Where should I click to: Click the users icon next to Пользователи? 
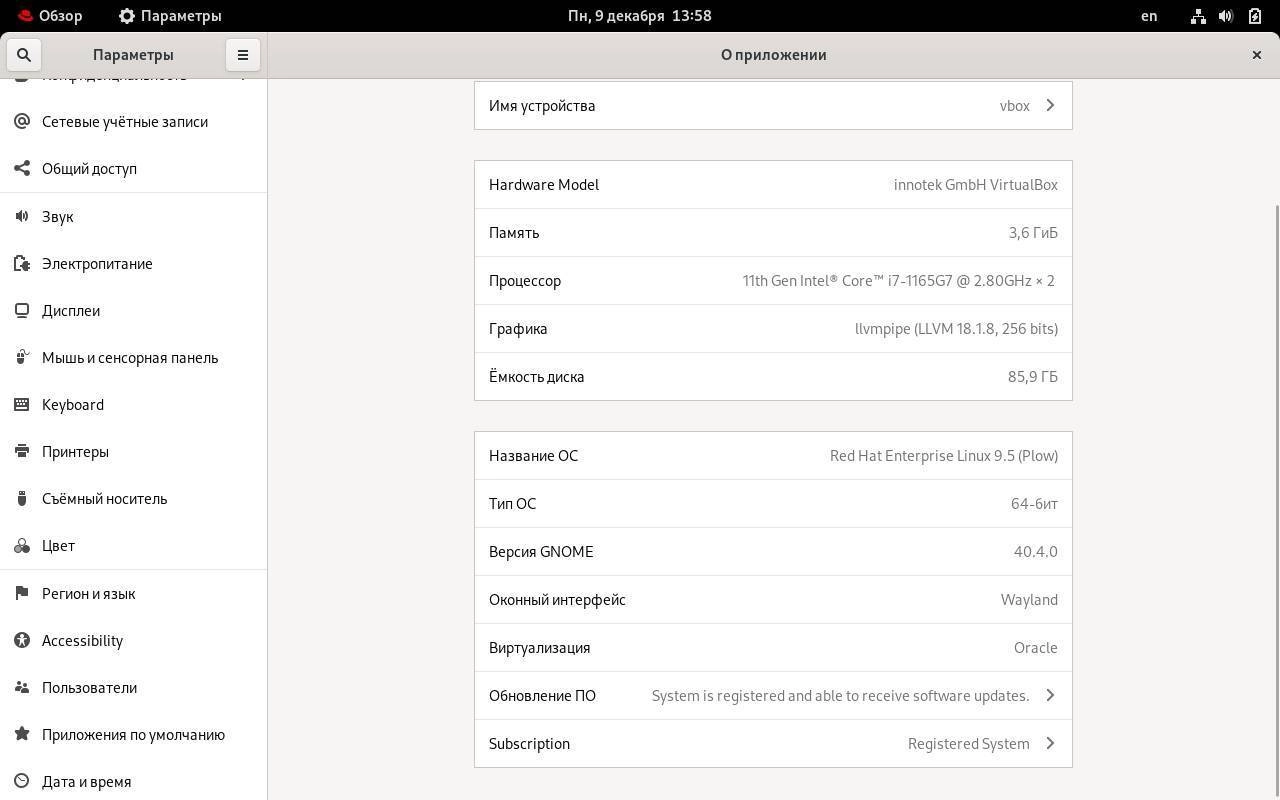click(x=22, y=687)
